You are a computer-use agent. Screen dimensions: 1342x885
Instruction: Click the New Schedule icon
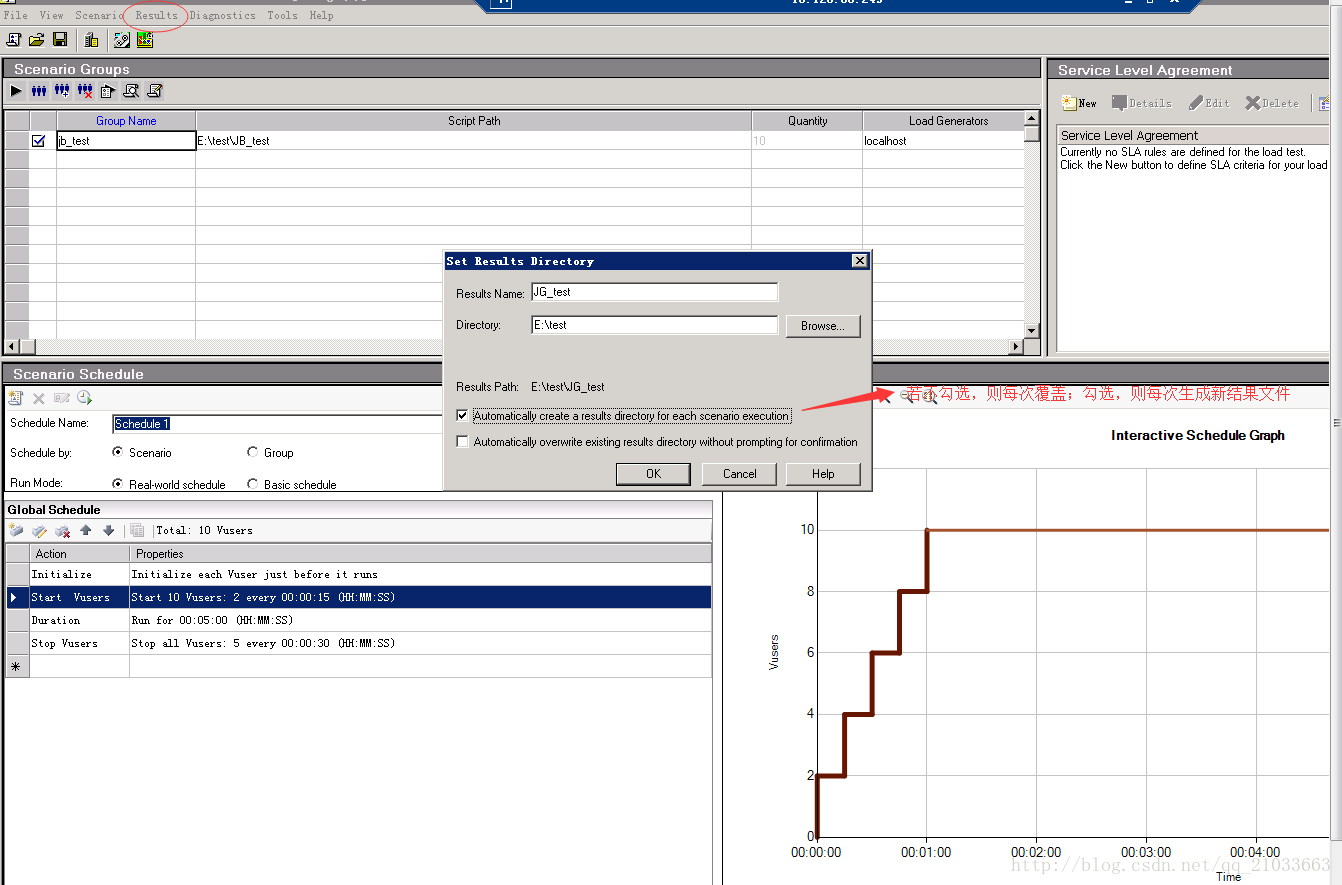point(16,398)
